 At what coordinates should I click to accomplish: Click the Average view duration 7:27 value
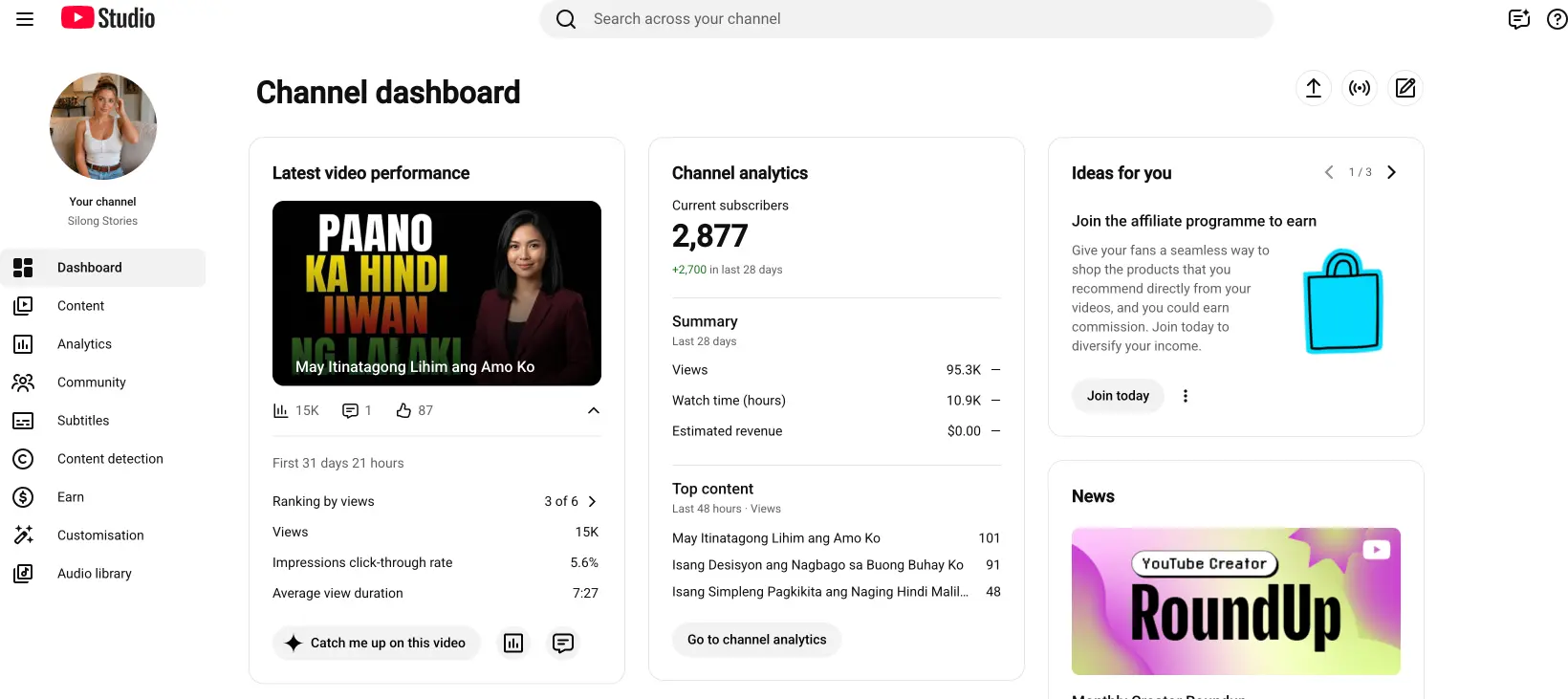pos(585,593)
